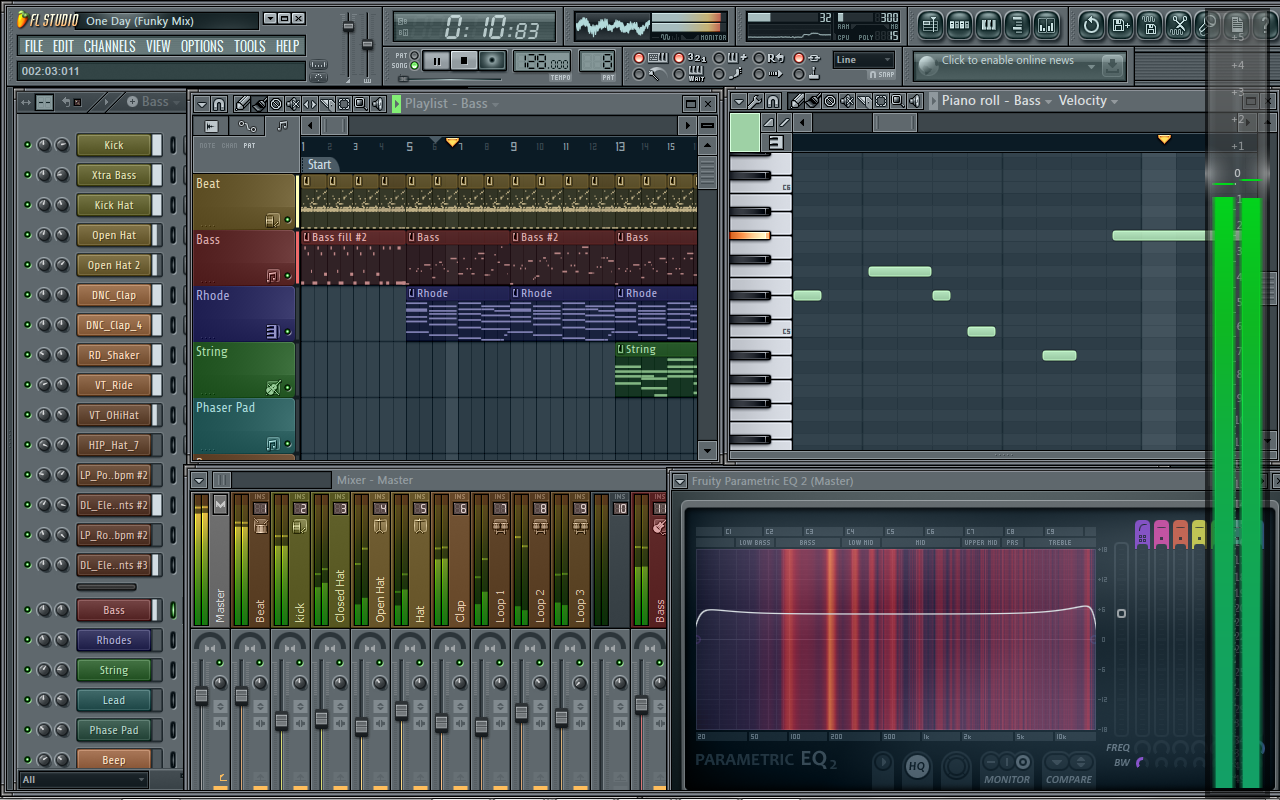Click the EQ main level slider handle

point(1121,613)
